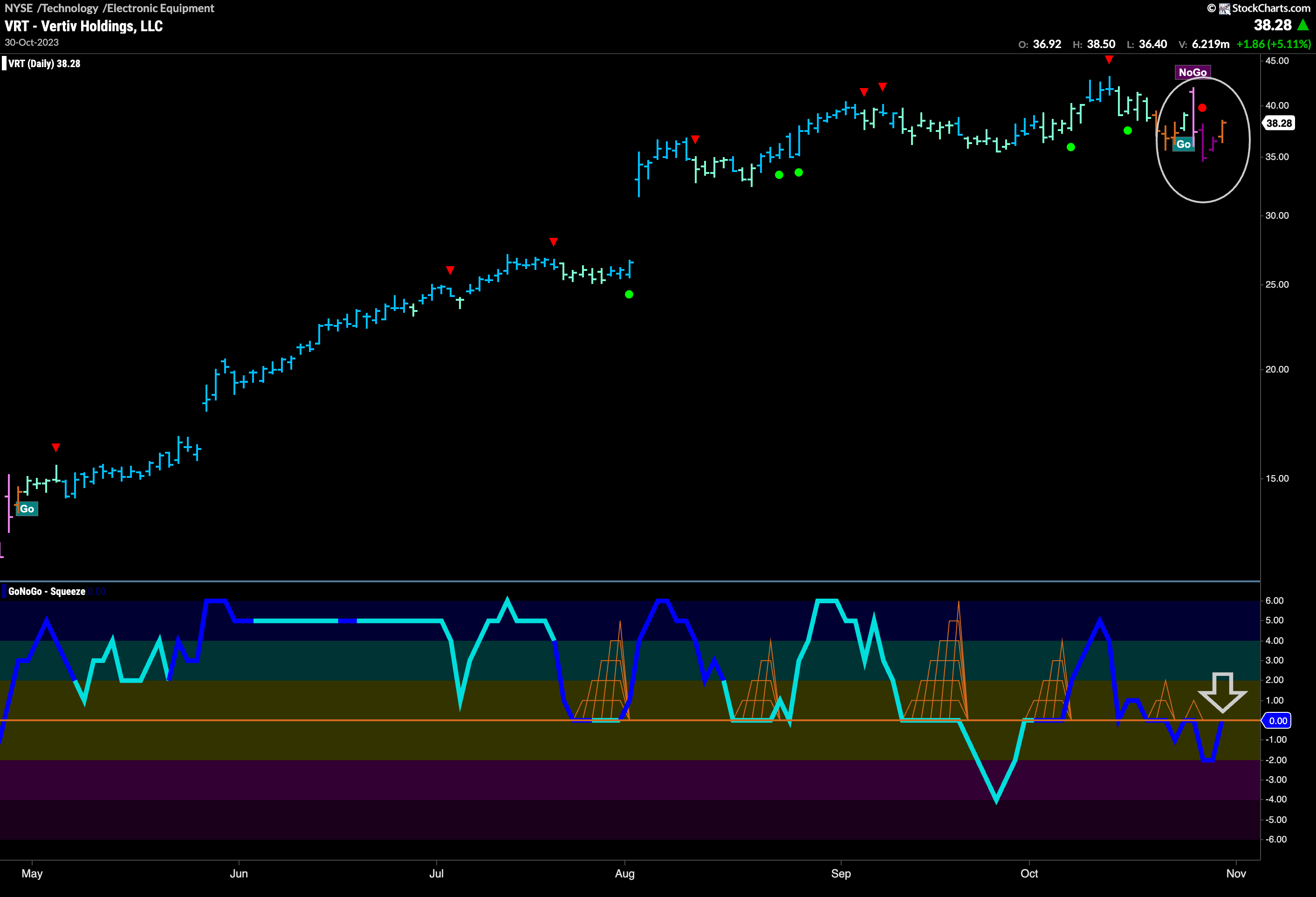Click the Low value 36.40
The width and height of the screenshot is (1316, 897).
1153,44
